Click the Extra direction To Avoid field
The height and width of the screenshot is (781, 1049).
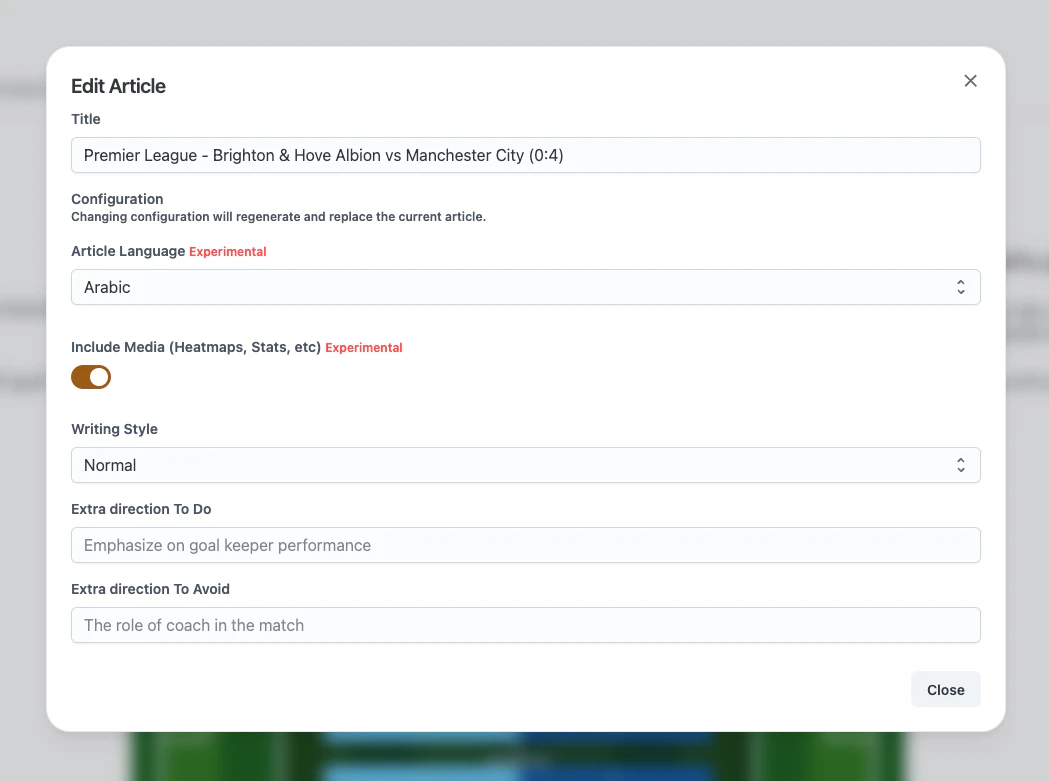coord(525,625)
